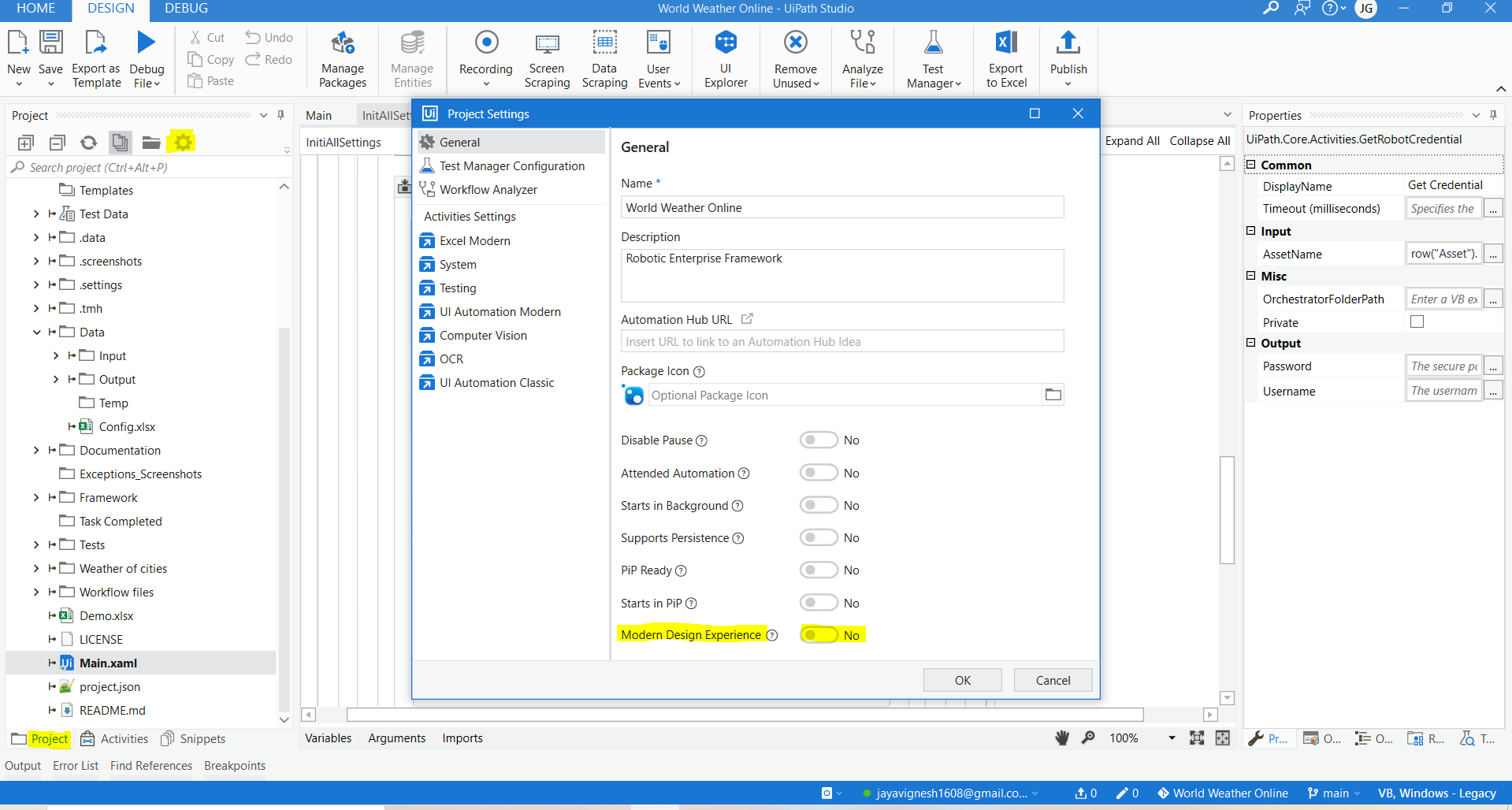Viewport: 1512px width, 810px height.
Task: Collapse the Output properties section
Action: pyautogui.click(x=1250, y=343)
